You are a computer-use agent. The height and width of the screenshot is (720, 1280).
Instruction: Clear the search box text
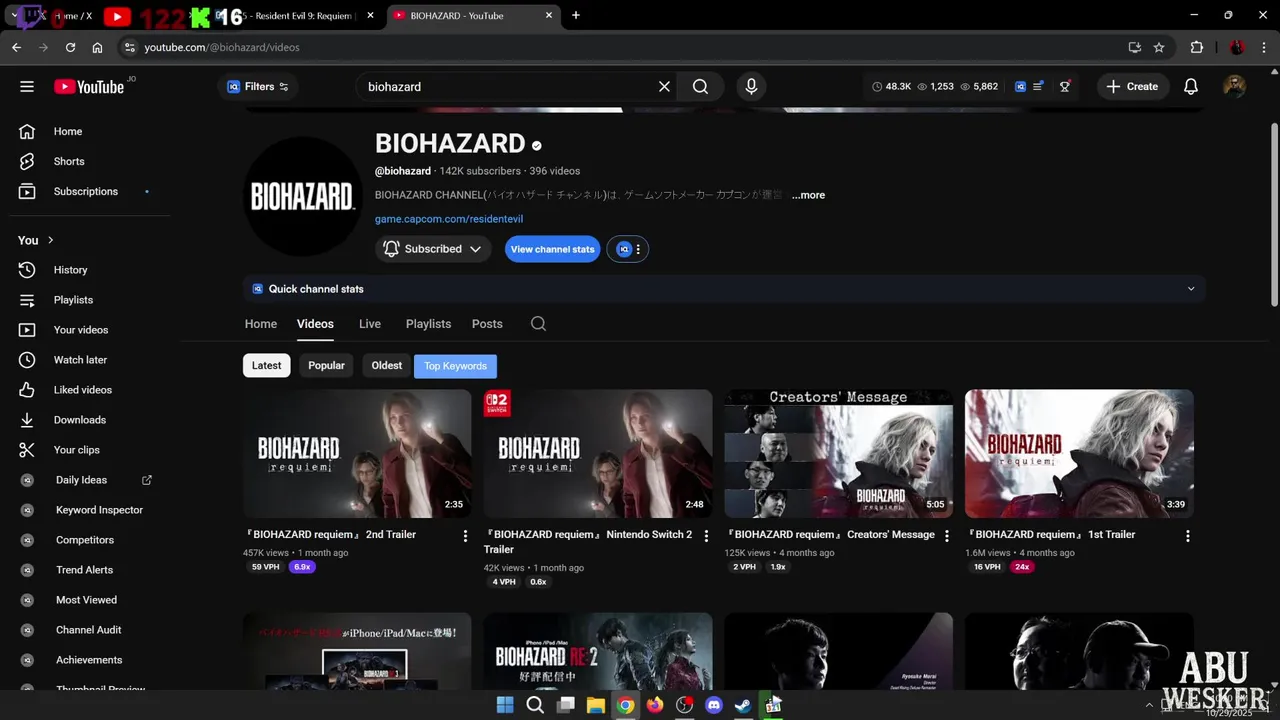pyautogui.click(x=664, y=87)
